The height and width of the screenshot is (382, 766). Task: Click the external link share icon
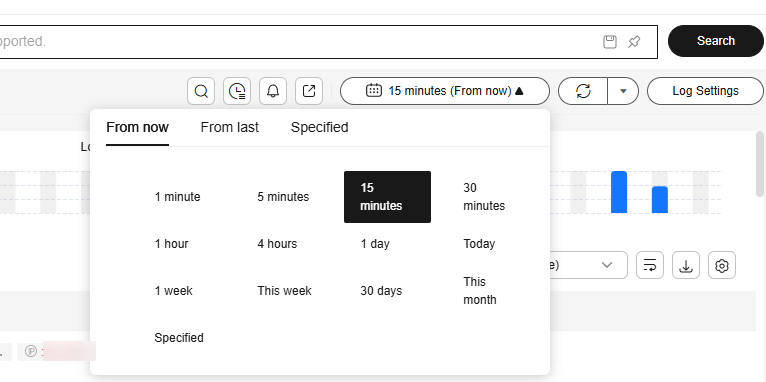(x=309, y=91)
